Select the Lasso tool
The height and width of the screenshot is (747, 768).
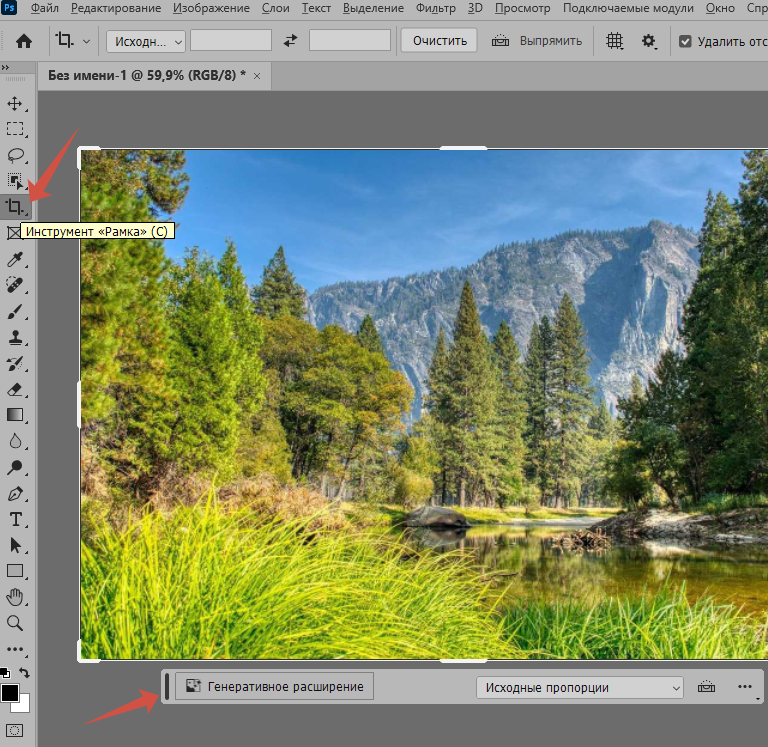(15, 155)
